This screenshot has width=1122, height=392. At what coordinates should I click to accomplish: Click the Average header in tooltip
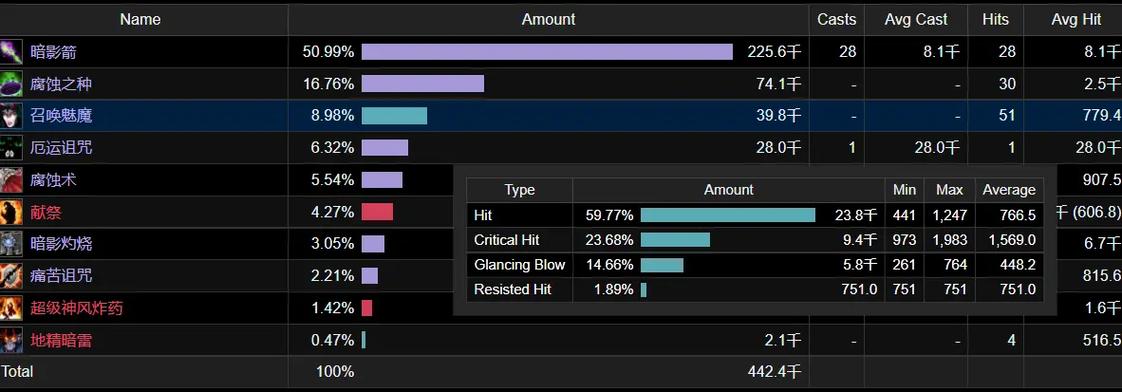point(1009,190)
